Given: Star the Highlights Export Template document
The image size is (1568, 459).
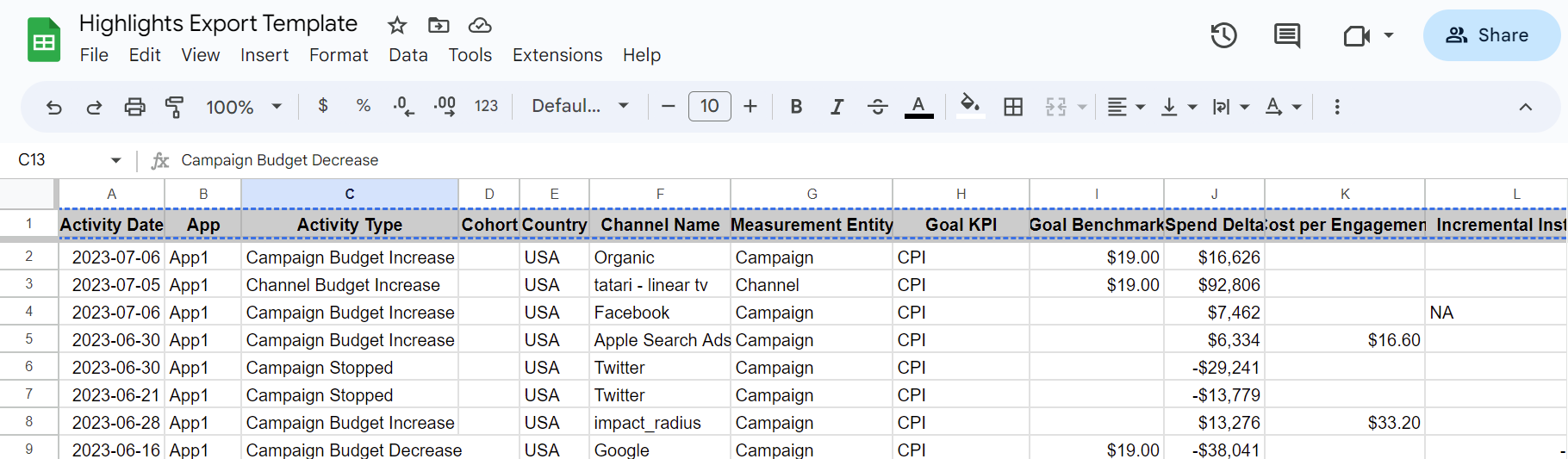Looking at the screenshot, I should tap(396, 25).
